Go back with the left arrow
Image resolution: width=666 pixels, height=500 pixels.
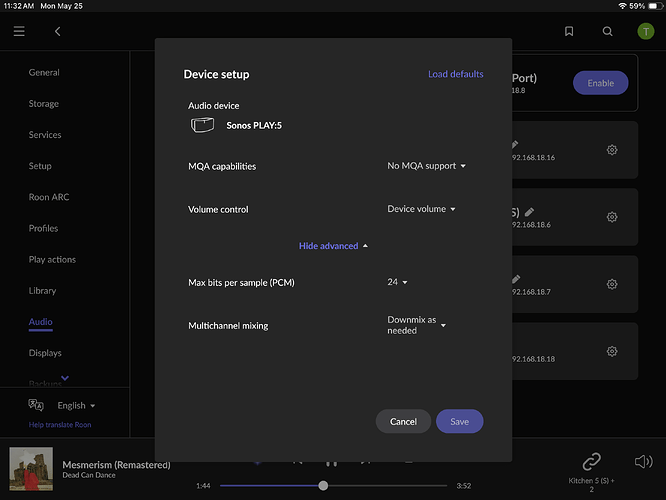click(x=57, y=31)
